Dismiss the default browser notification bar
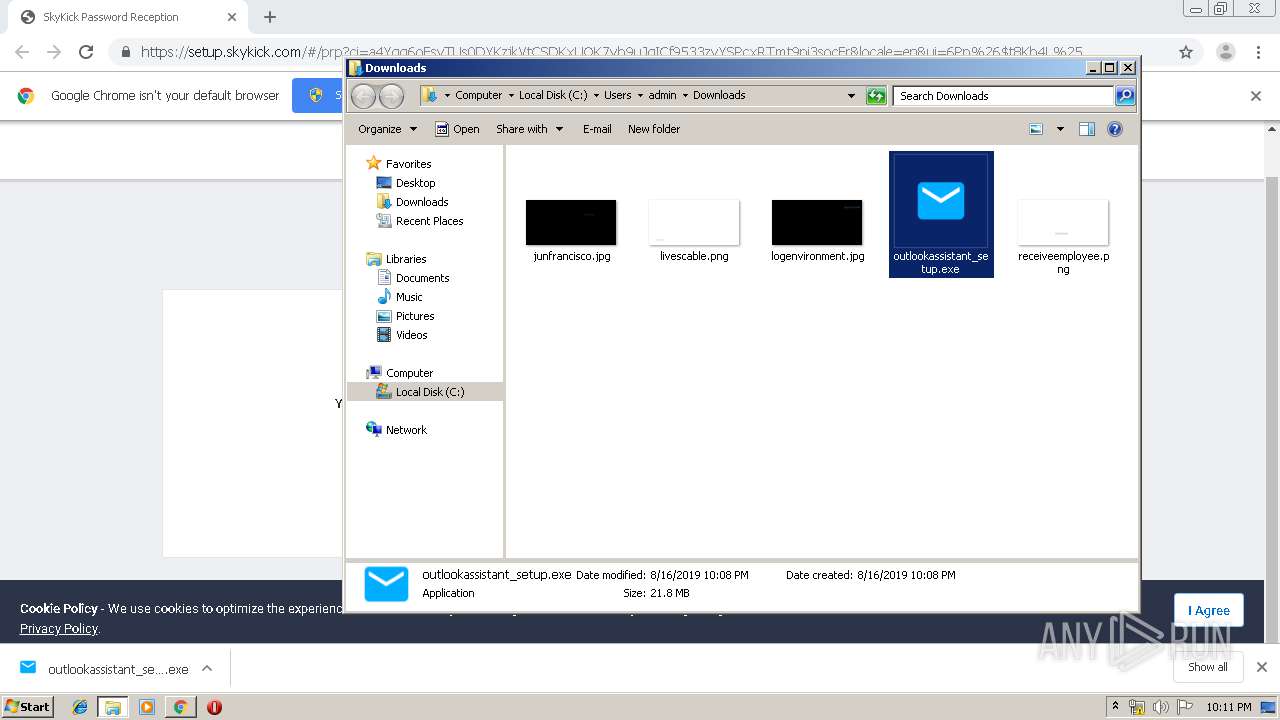1280x720 pixels. (x=1256, y=96)
